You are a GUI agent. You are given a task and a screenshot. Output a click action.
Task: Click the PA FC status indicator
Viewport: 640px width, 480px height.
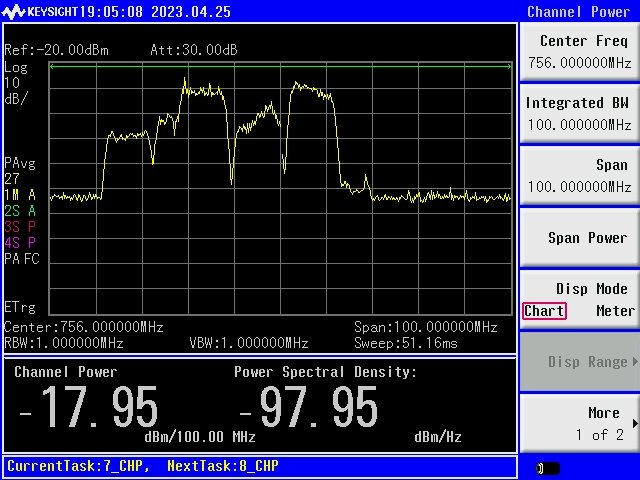[21, 259]
